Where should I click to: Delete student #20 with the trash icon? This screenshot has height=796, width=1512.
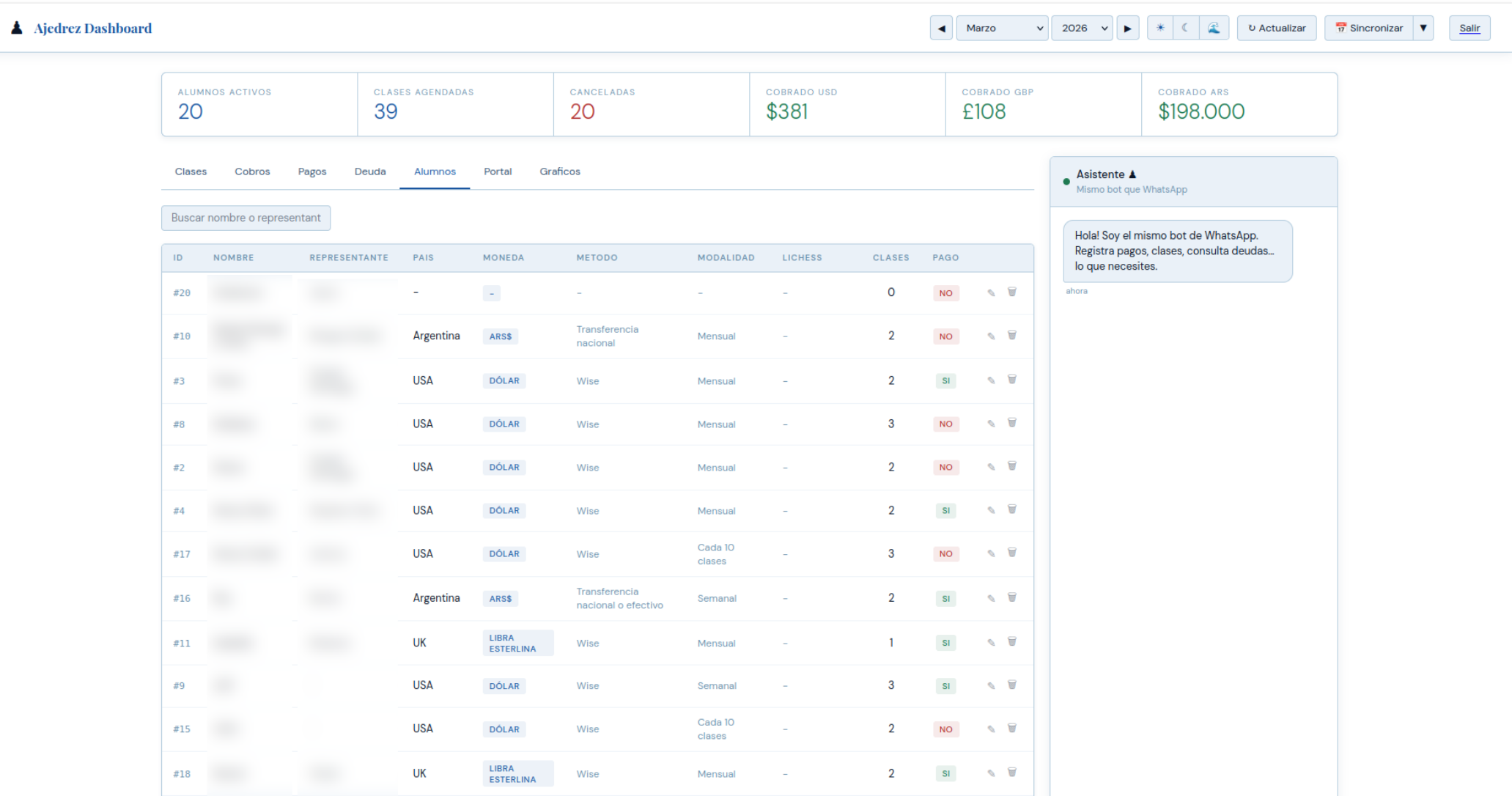(1012, 292)
